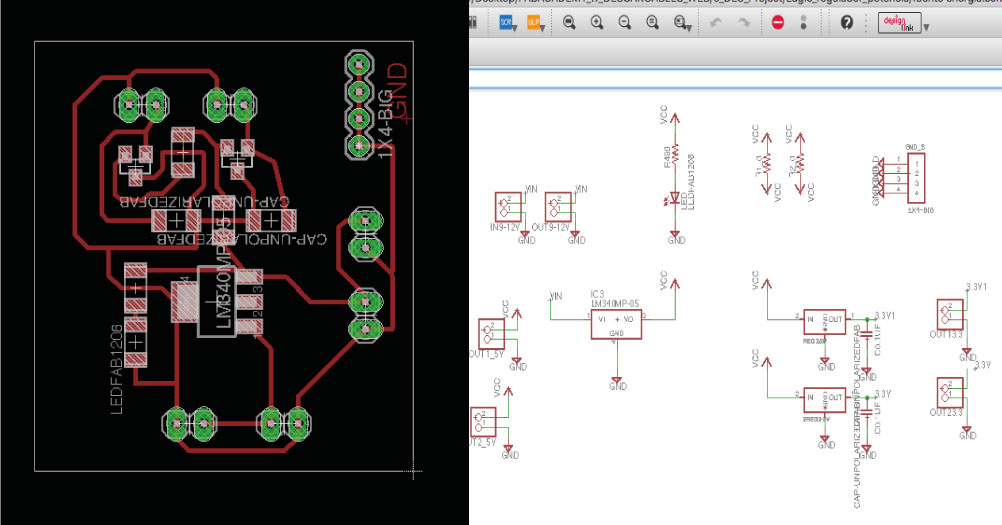Select the OUT13.3 connector symbol
1002x525 pixels.
(x=950, y=315)
